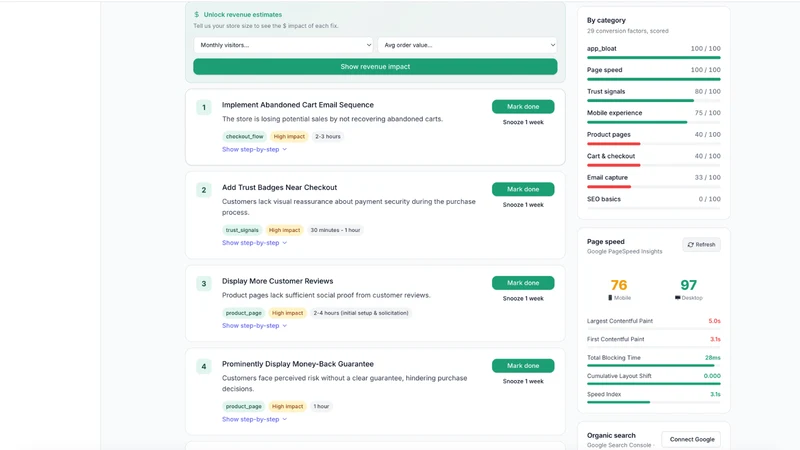800x450 pixels.
Task: Click the 30 minutes - 1 hour tag
Action: tap(335, 230)
